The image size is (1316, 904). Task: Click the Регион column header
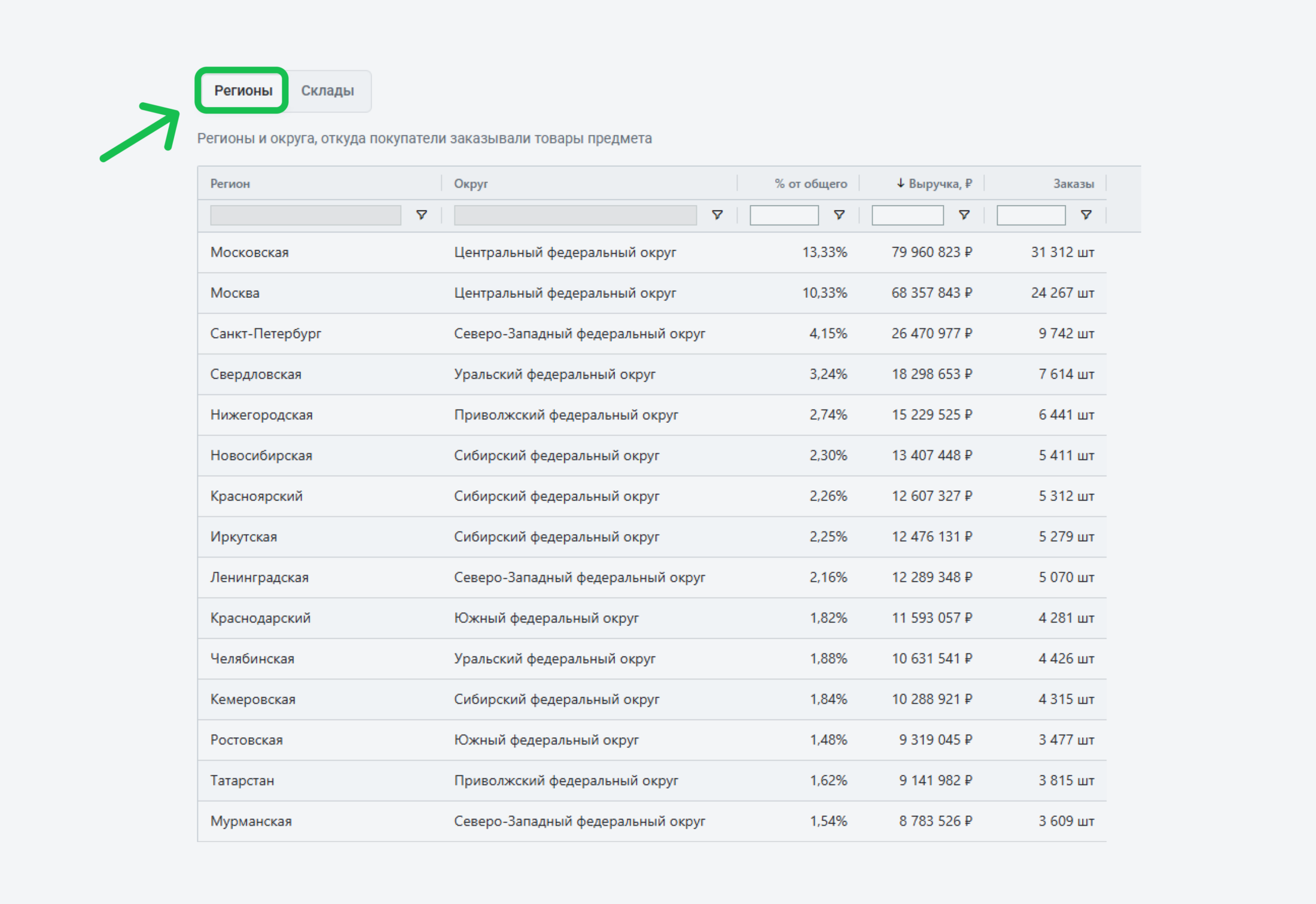[x=230, y=184]
